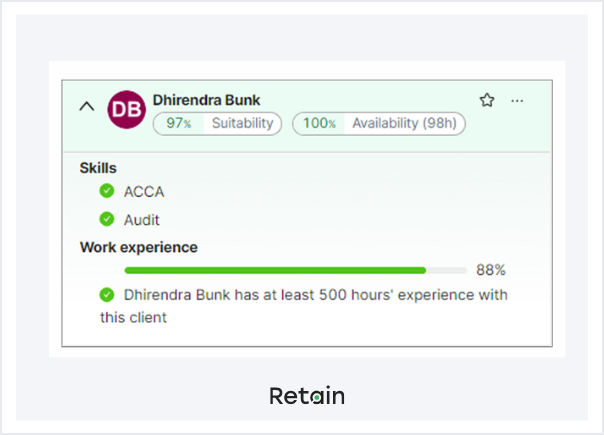604x435 pixels.
Task: Click the Retain logo
Action: click(x=306, y=396)
